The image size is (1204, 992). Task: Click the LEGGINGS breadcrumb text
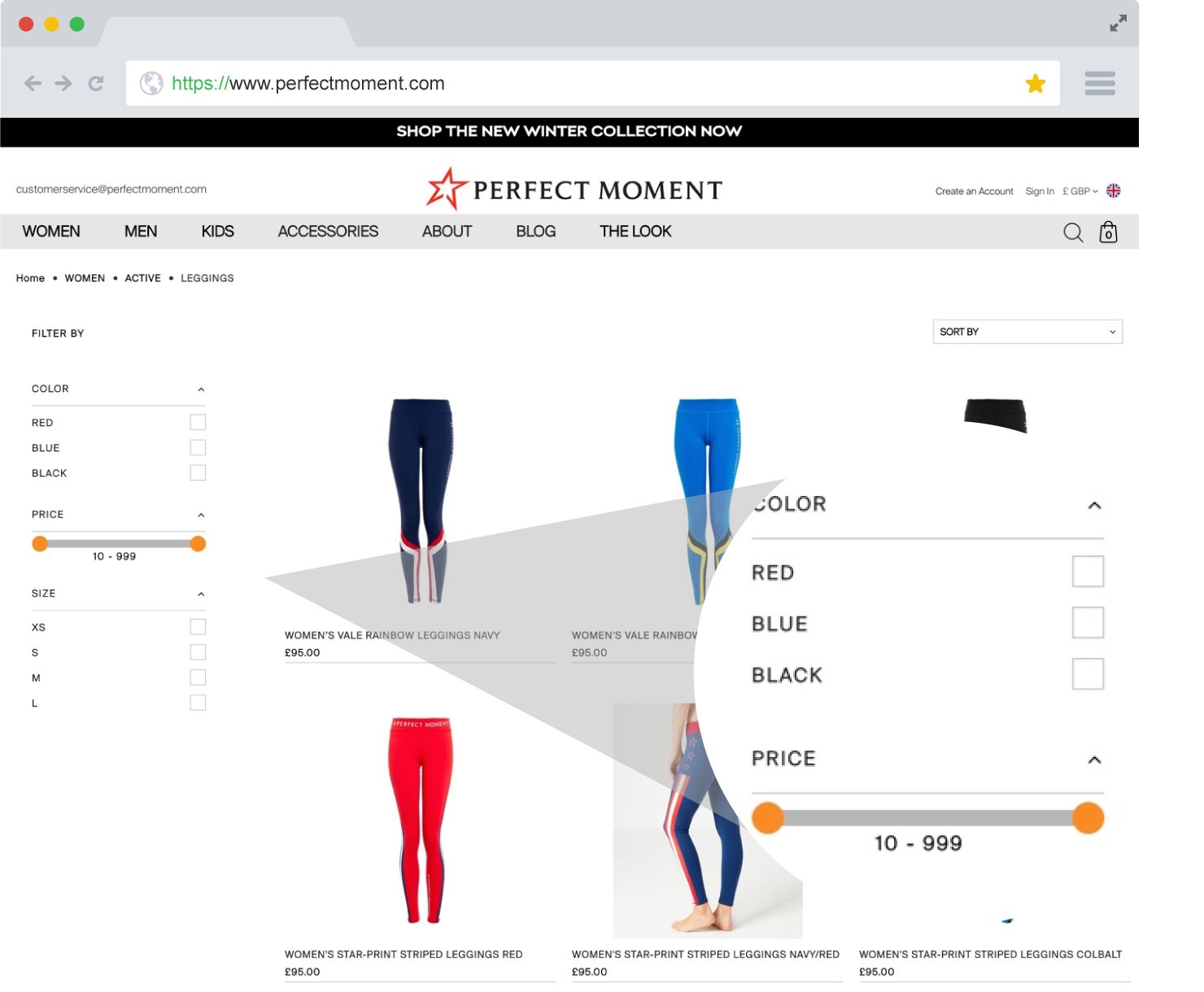tap(207, 278)
